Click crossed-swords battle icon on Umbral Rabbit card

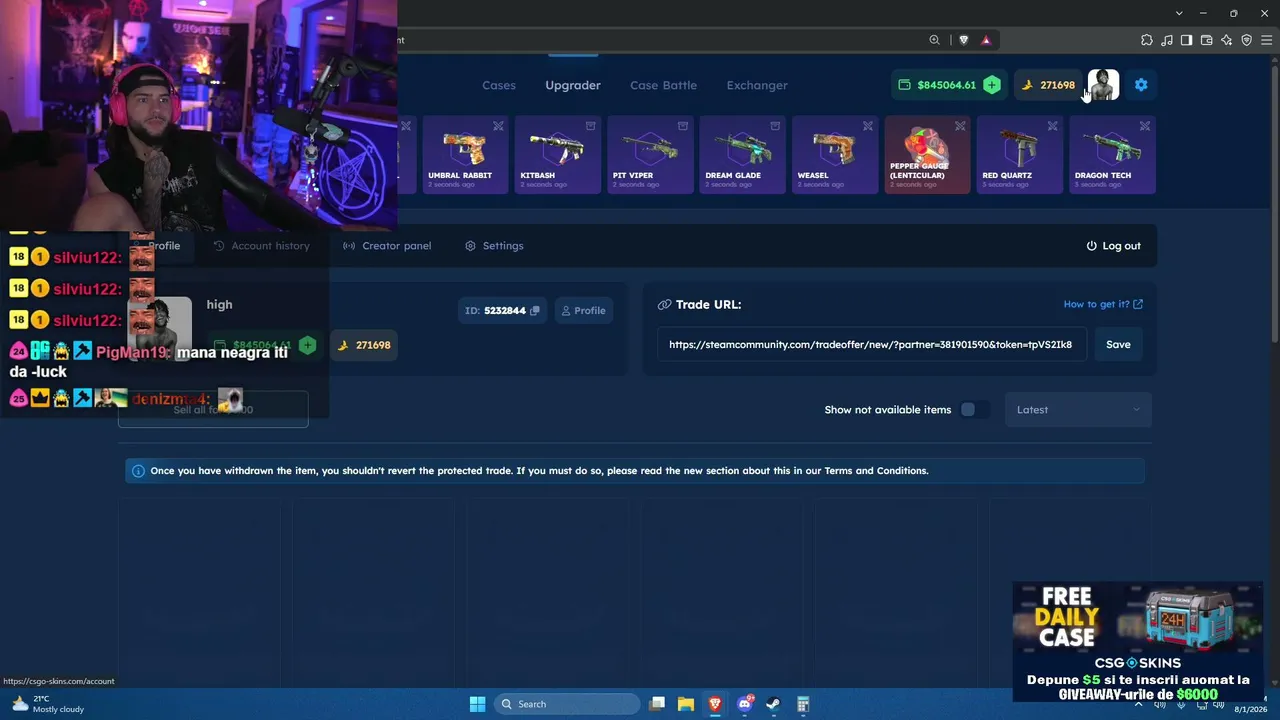coord(498,126)
